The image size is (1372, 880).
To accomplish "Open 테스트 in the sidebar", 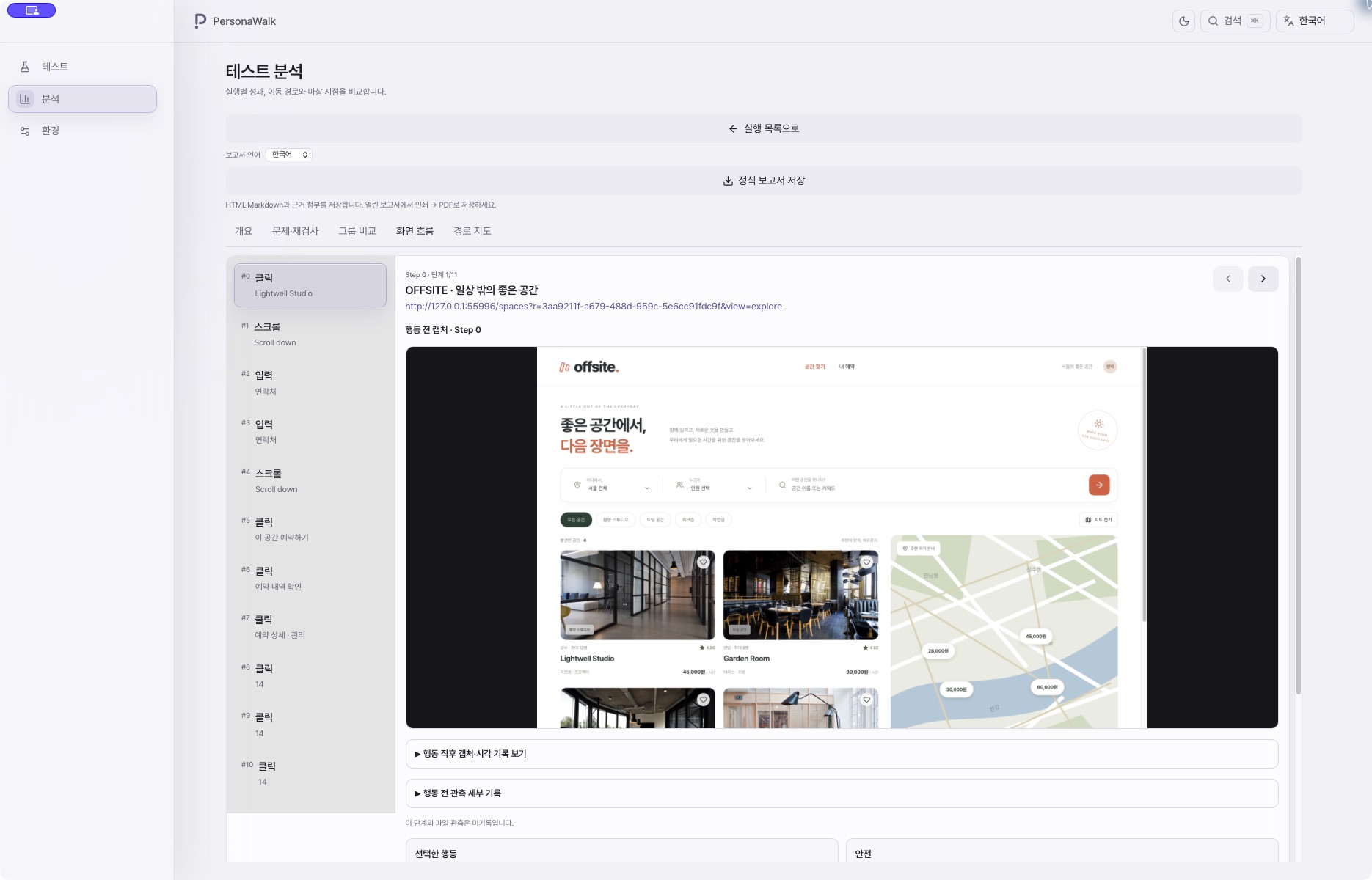I will [x=82, y=67].
